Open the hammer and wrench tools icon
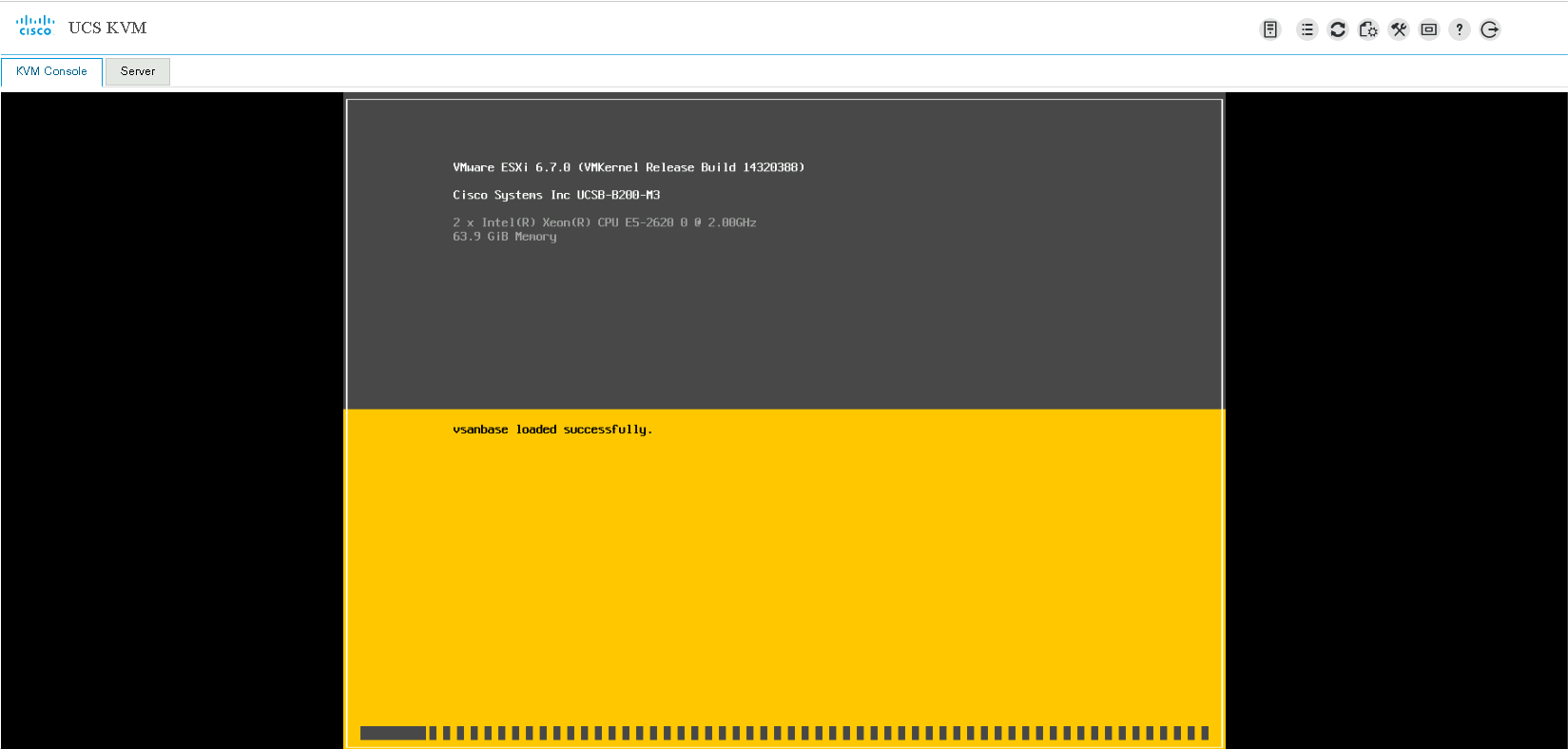1568x749 pixels. 1399,29
